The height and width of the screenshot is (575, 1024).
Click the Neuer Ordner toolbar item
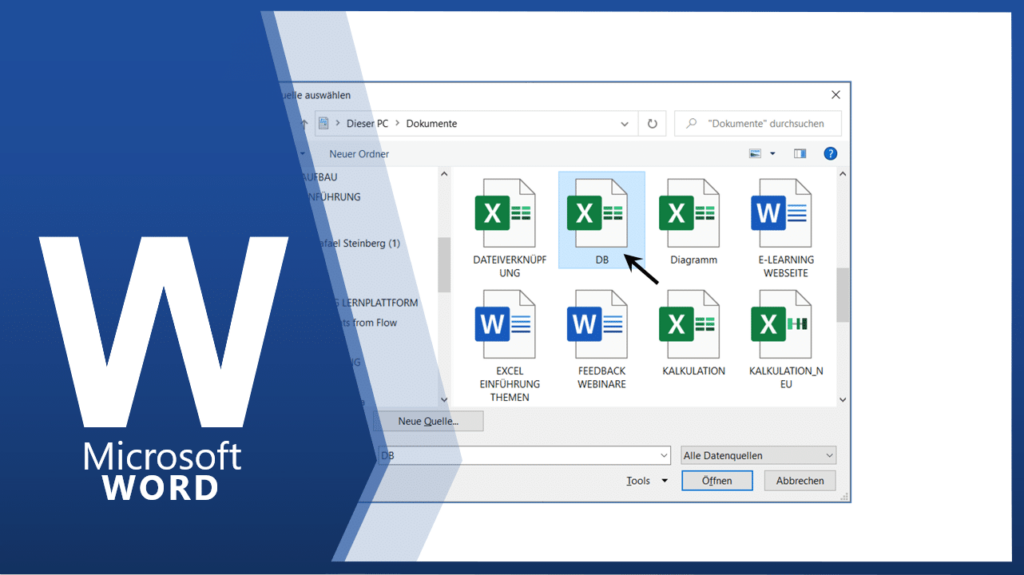(359, 154)
